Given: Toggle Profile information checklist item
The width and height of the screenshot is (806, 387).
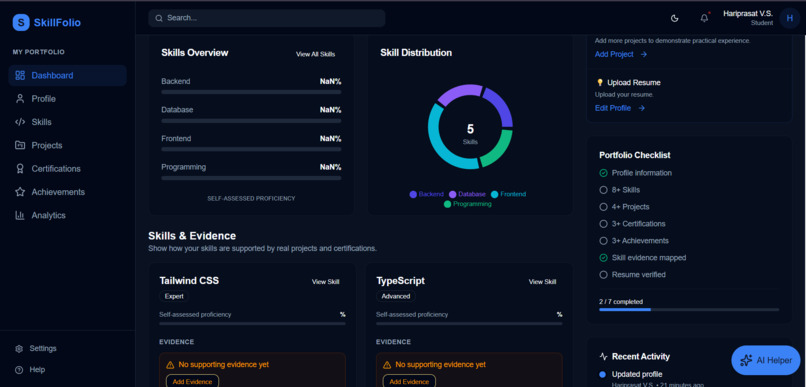Looking at the screenshot, I should coord(603,173).
